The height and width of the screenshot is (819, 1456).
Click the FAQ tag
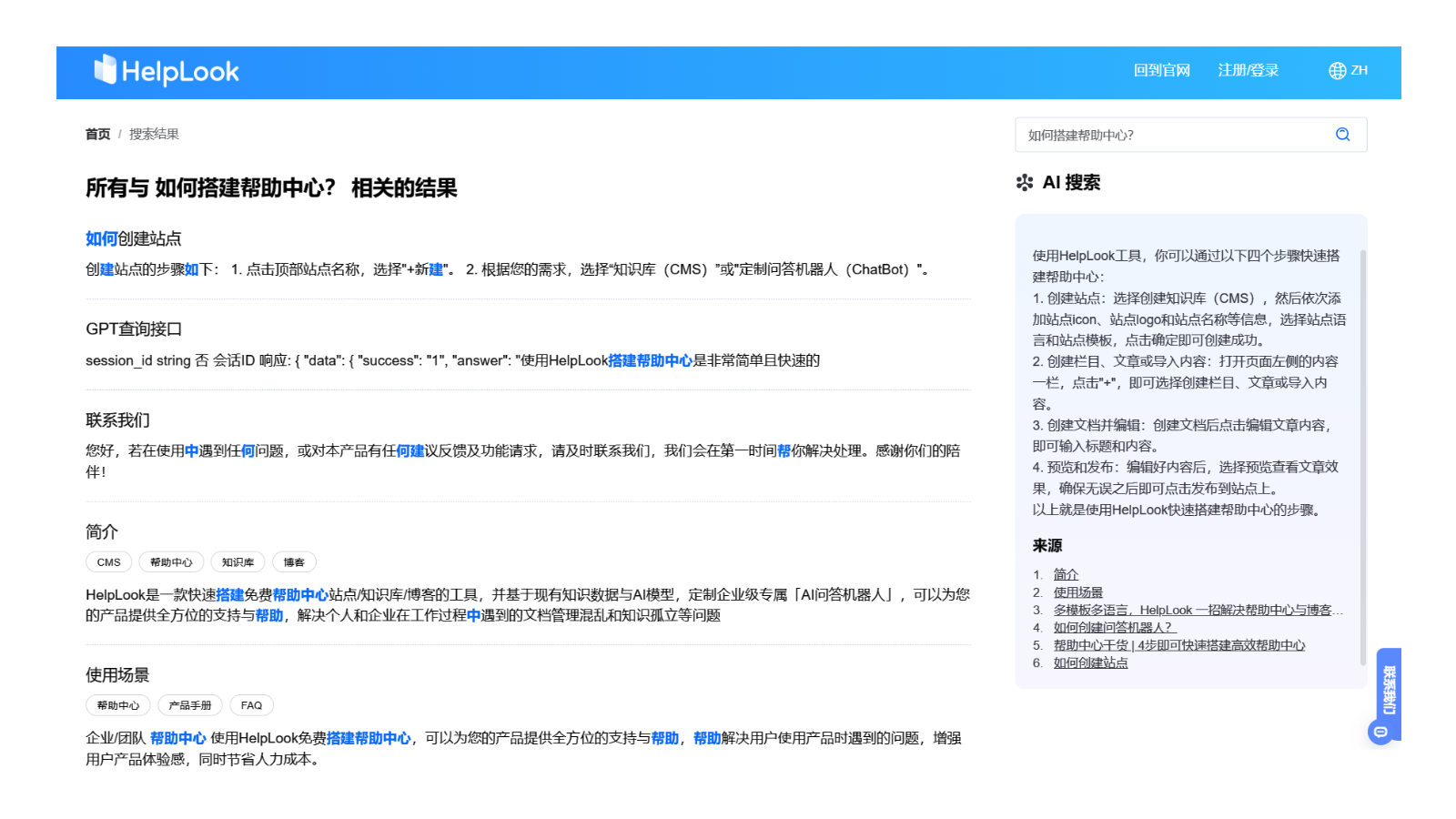point(252,705)
